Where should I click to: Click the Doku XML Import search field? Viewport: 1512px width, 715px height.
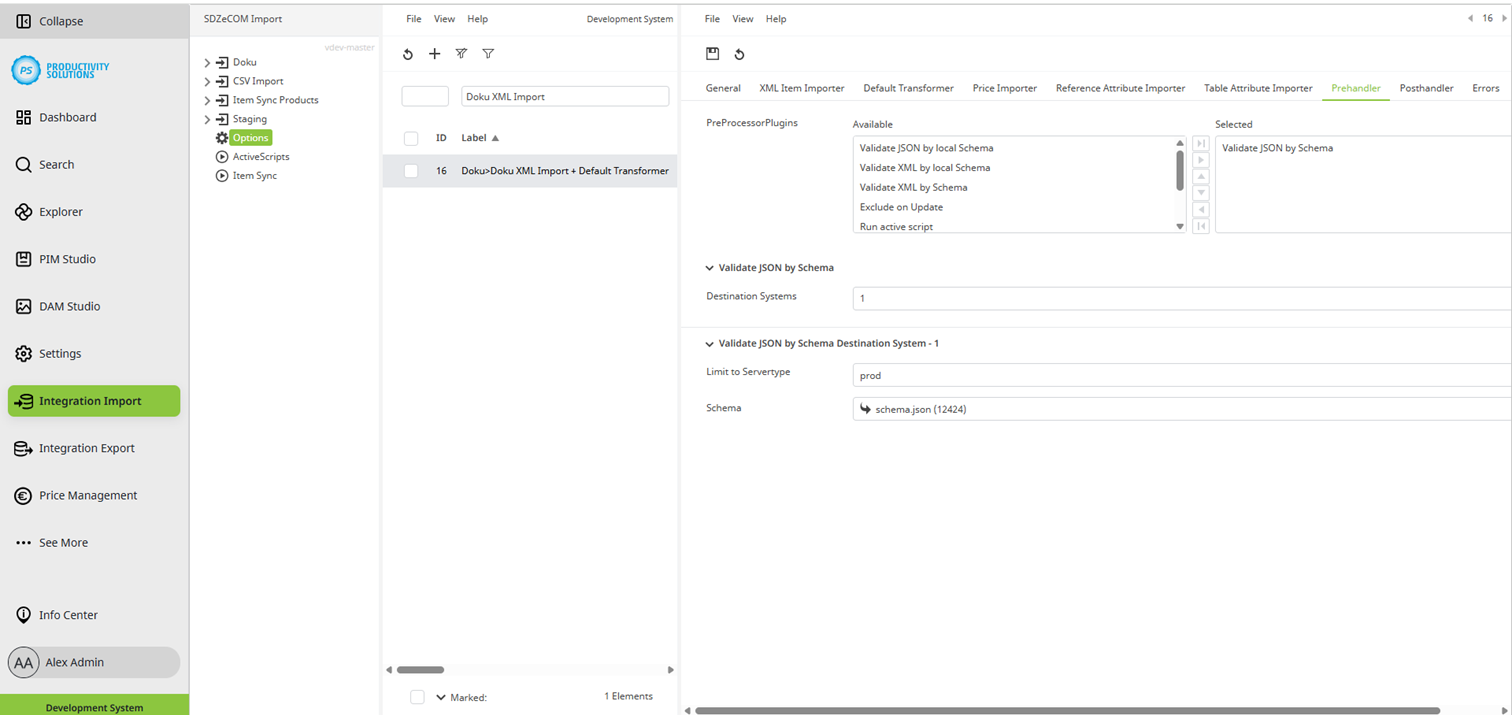coord(565,95)
